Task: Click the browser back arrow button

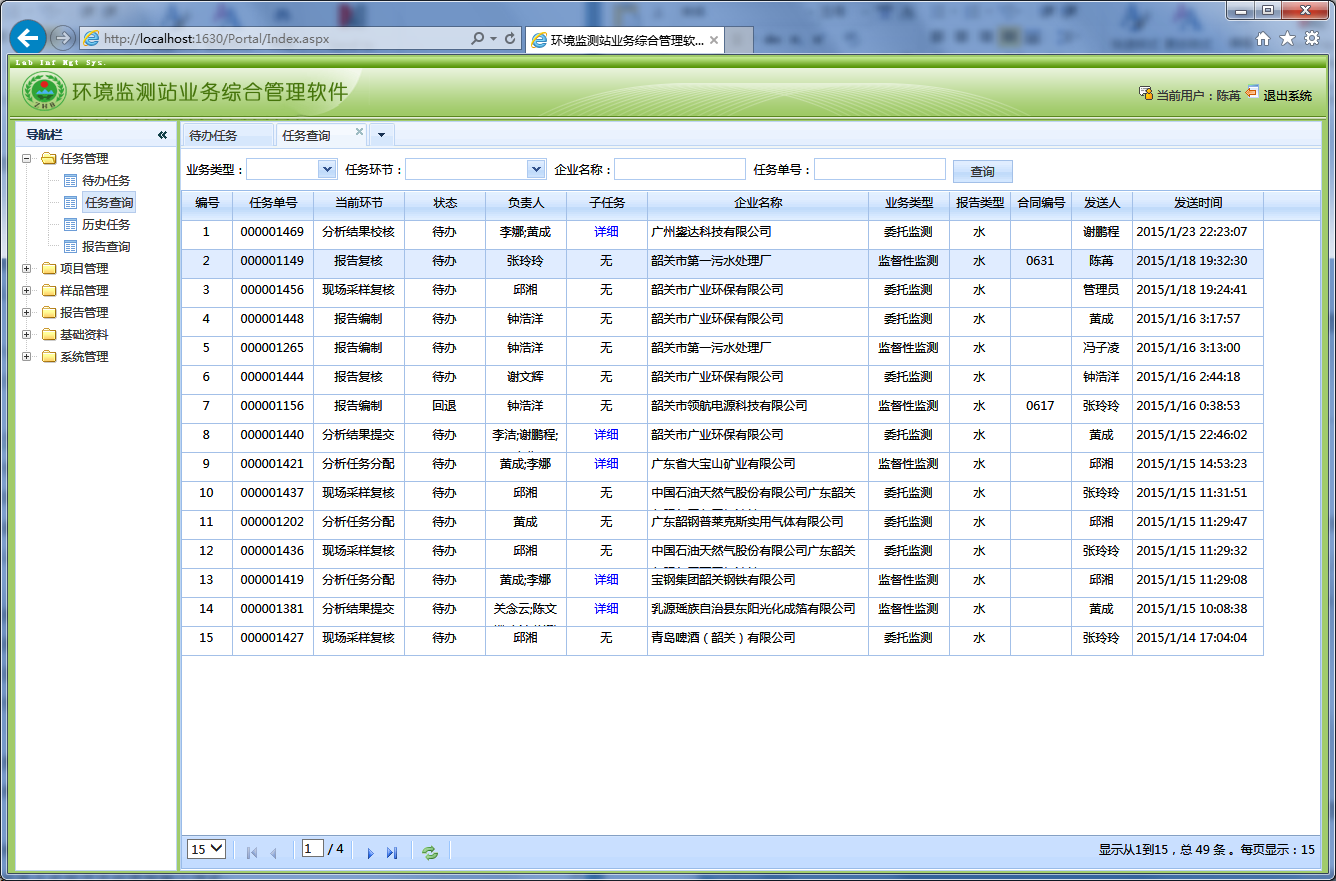Action: coord(27,38)
